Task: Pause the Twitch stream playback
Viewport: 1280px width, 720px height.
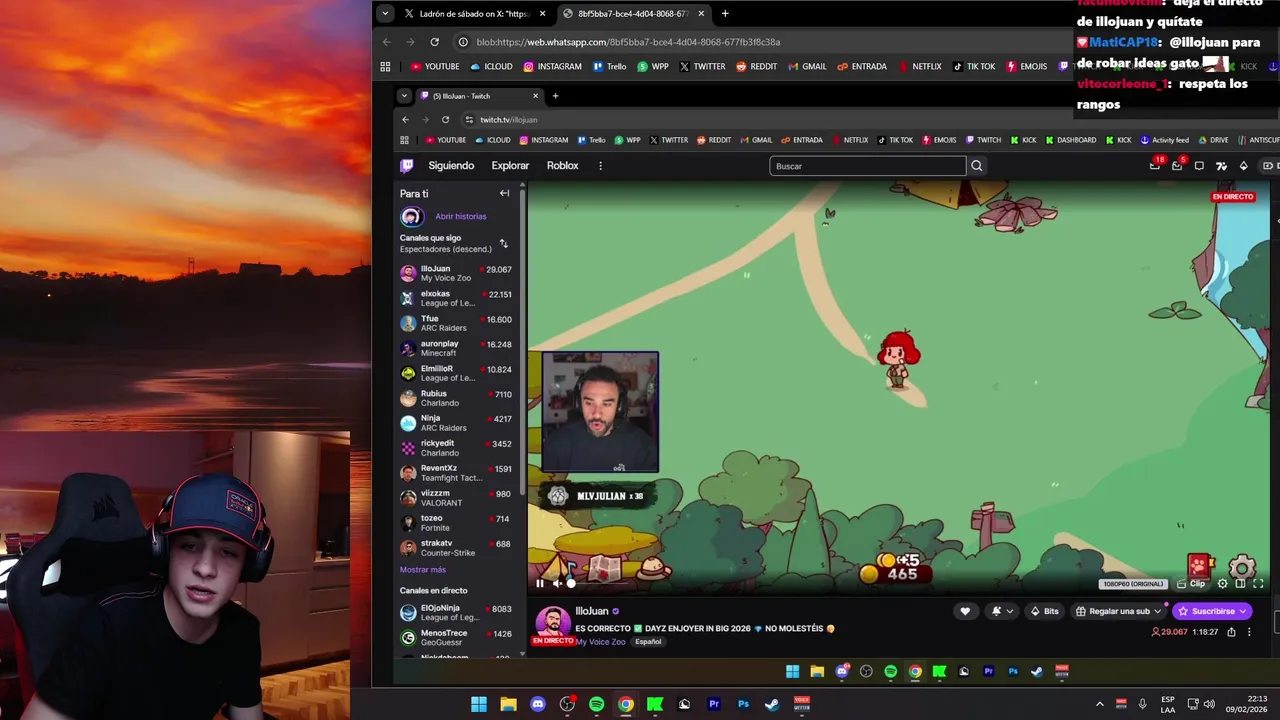Action: coord(540,583)
